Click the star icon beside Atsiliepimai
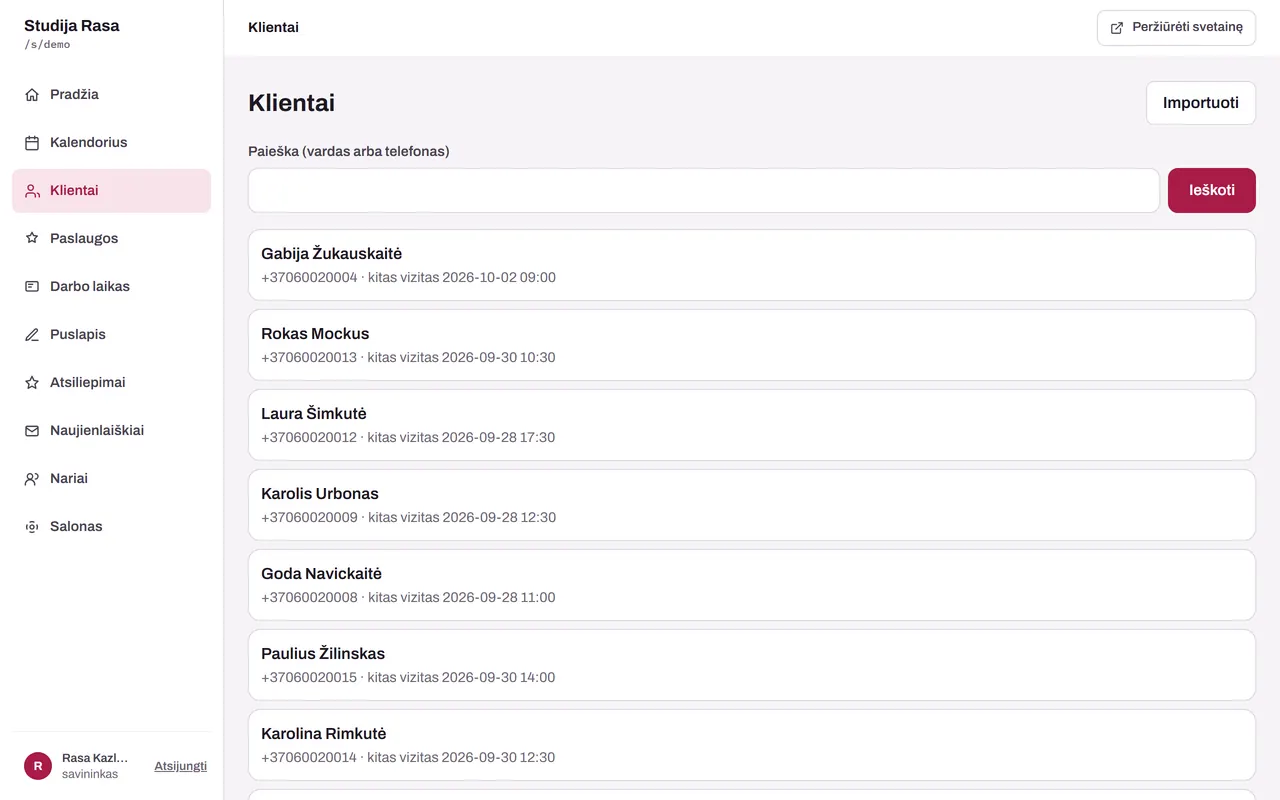This screenshot has height=800, width=1280. click(x=32, y=383)
